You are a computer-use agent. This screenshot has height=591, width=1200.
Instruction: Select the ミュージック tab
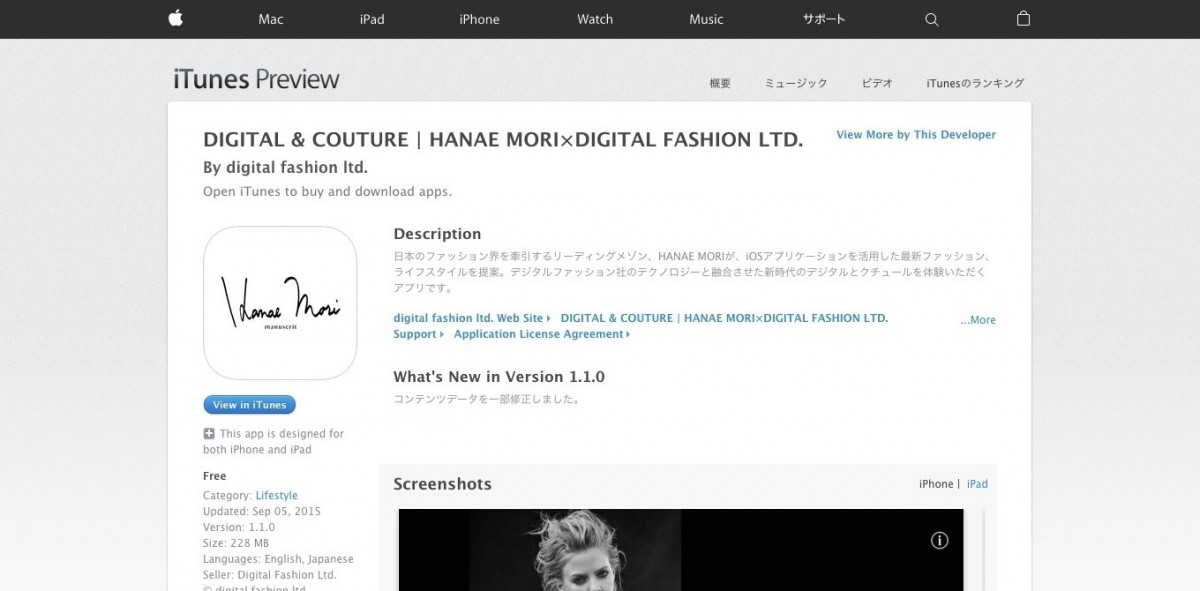click(796, 83)
